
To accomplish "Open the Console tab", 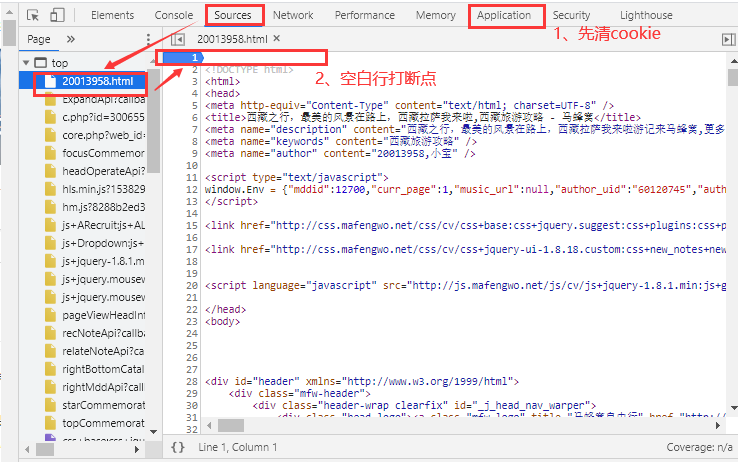I will [174, 16].
